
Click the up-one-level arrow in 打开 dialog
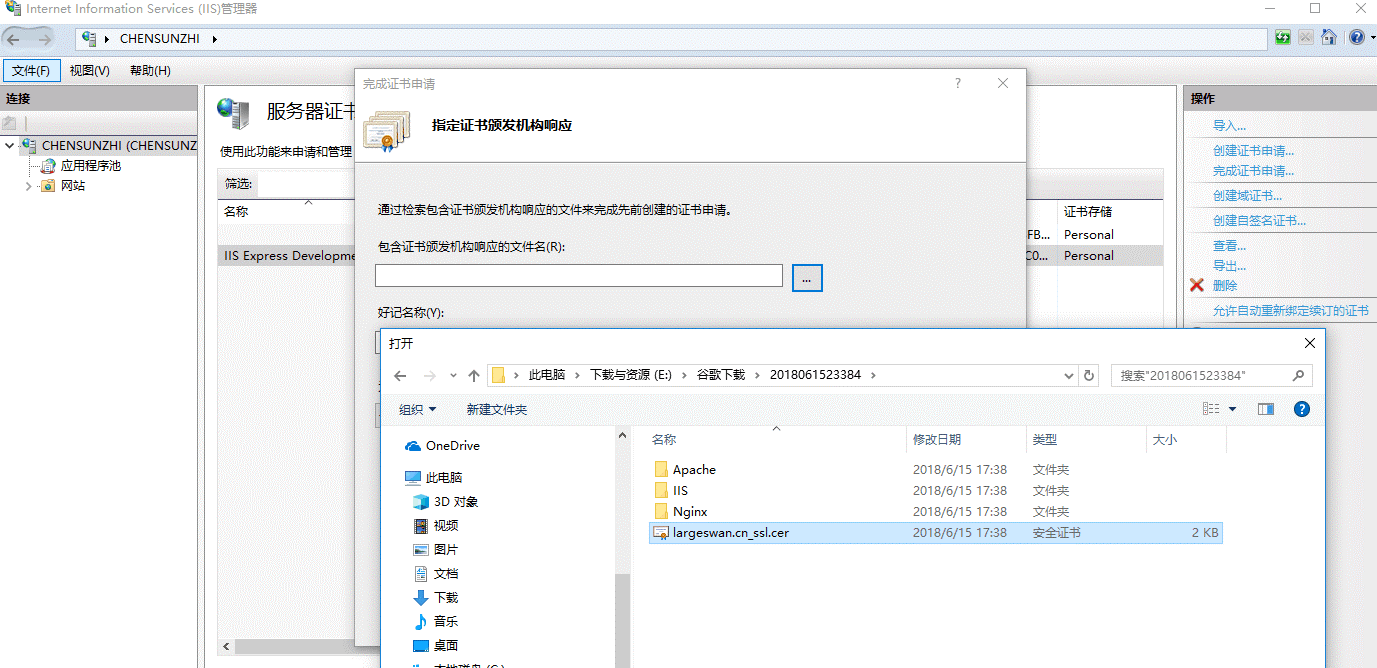click(x=474, y=376)
